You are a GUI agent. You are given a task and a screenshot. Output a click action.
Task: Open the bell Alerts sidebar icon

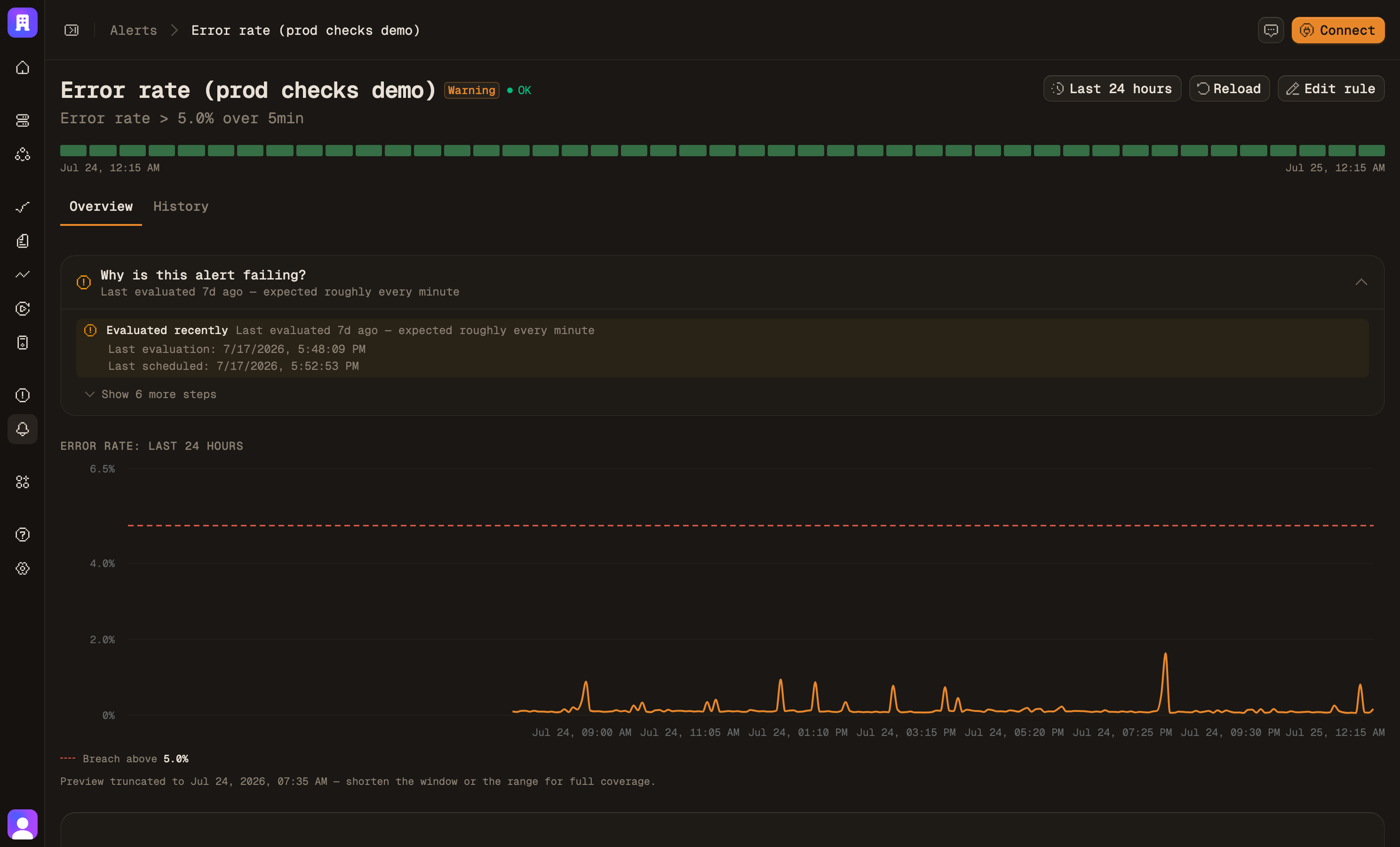[22, 429]
